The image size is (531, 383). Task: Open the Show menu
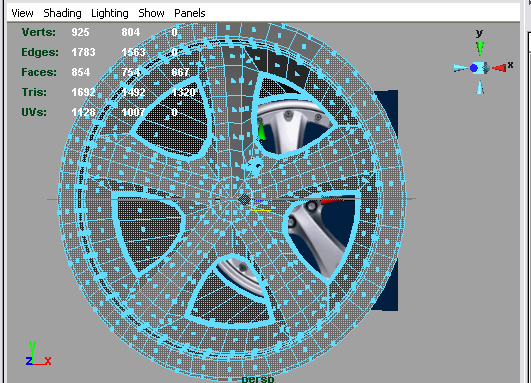tap(151, 13)
